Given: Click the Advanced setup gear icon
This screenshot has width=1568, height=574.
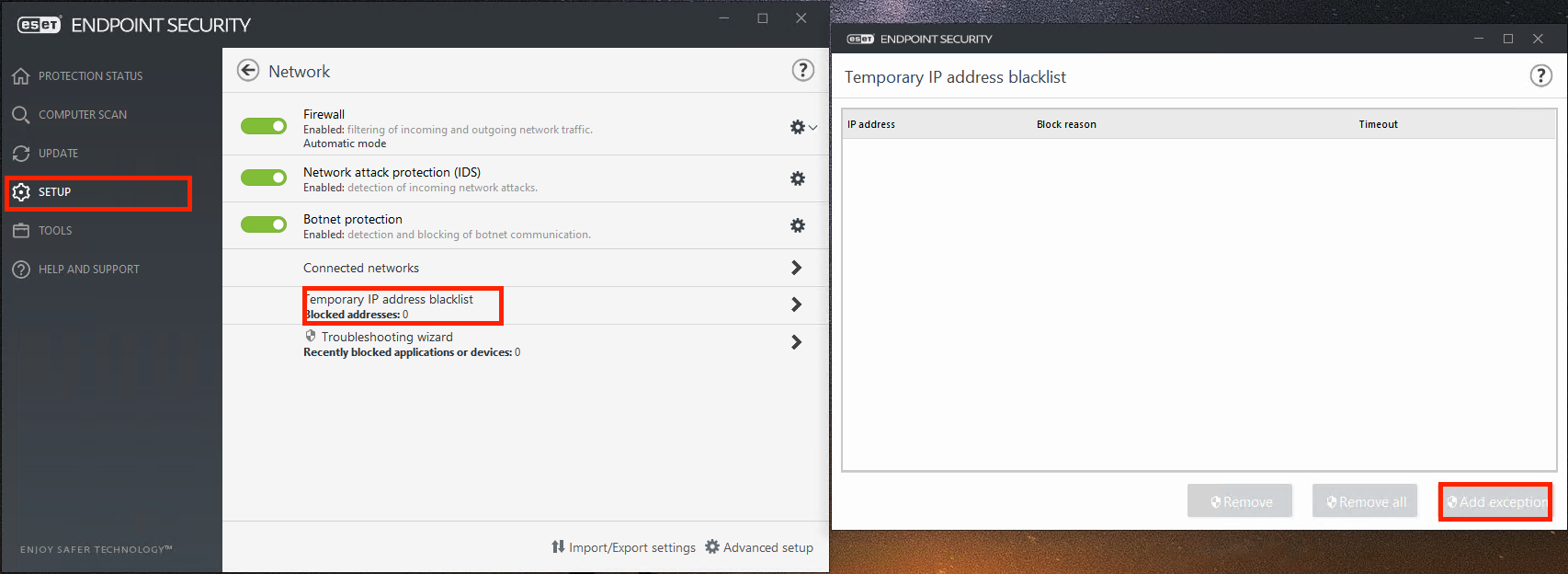Looking at the screenshot, I should click(712, 547).
